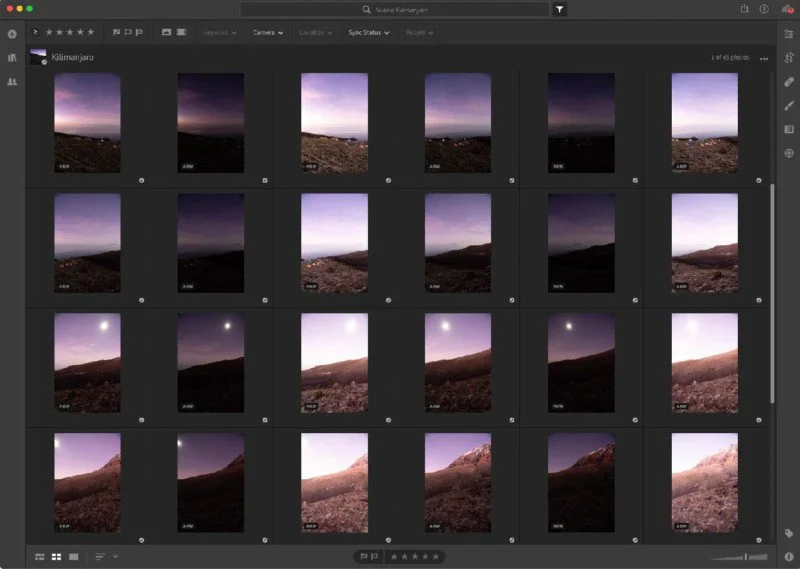800x569 pixels.
Task: Switch to square grid view
Action: [57, 557]
